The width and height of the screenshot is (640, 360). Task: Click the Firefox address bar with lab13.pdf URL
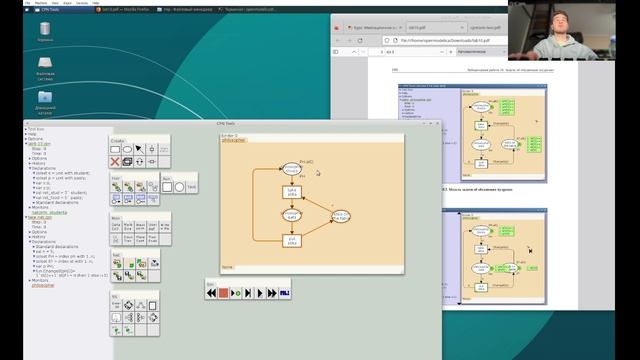point(445,40)
